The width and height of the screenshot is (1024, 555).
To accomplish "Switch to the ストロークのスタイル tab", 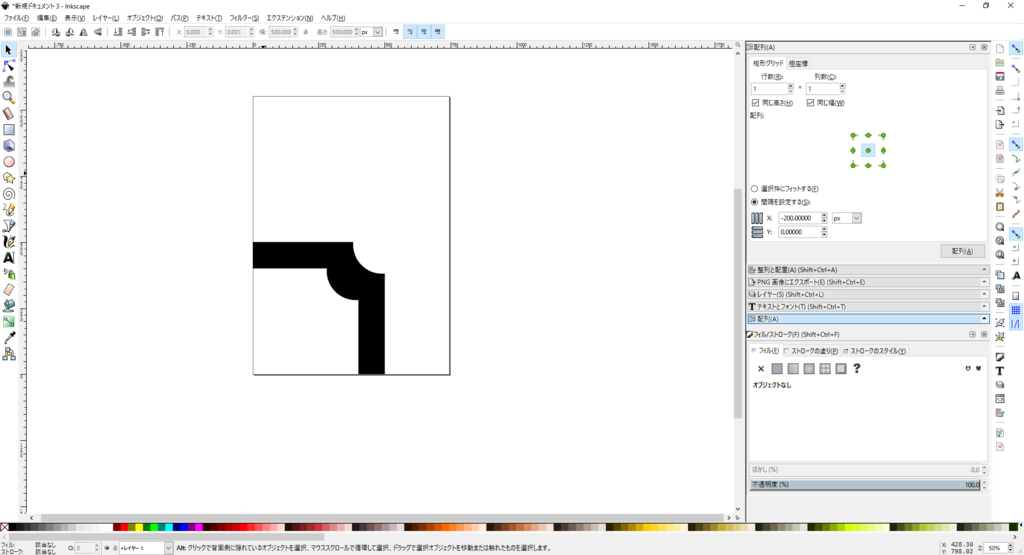I will coord(874,351).
